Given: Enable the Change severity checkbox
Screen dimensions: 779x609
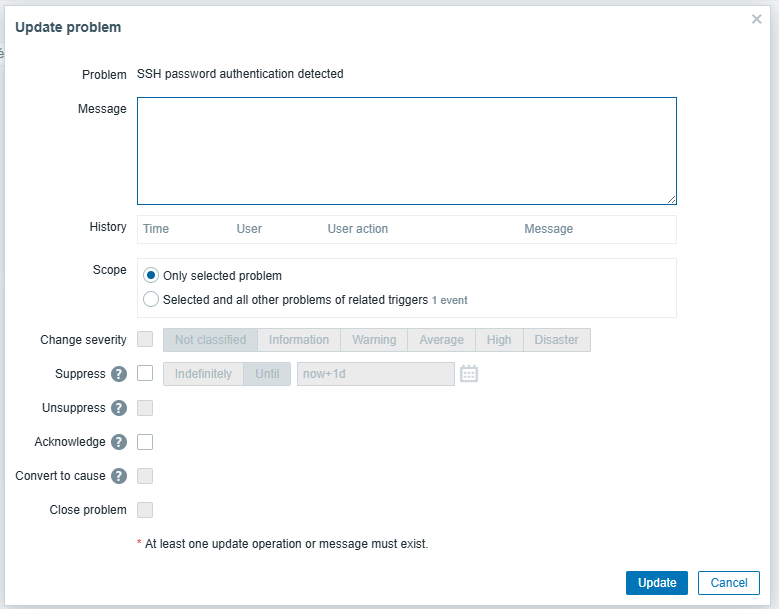Looking at the screenshot, I should pos(145,340).
